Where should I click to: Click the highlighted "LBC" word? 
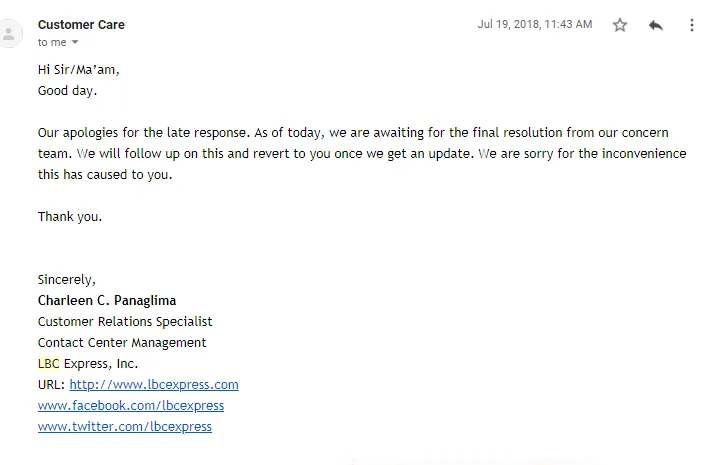pyautogui.click(x=49, y=363)
